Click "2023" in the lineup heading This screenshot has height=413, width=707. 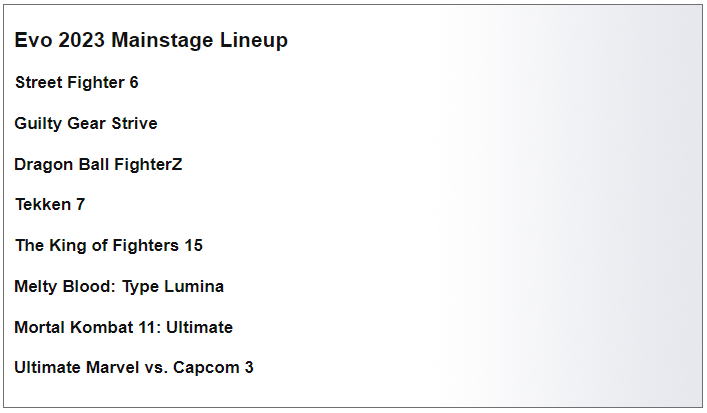coord(82,41)
